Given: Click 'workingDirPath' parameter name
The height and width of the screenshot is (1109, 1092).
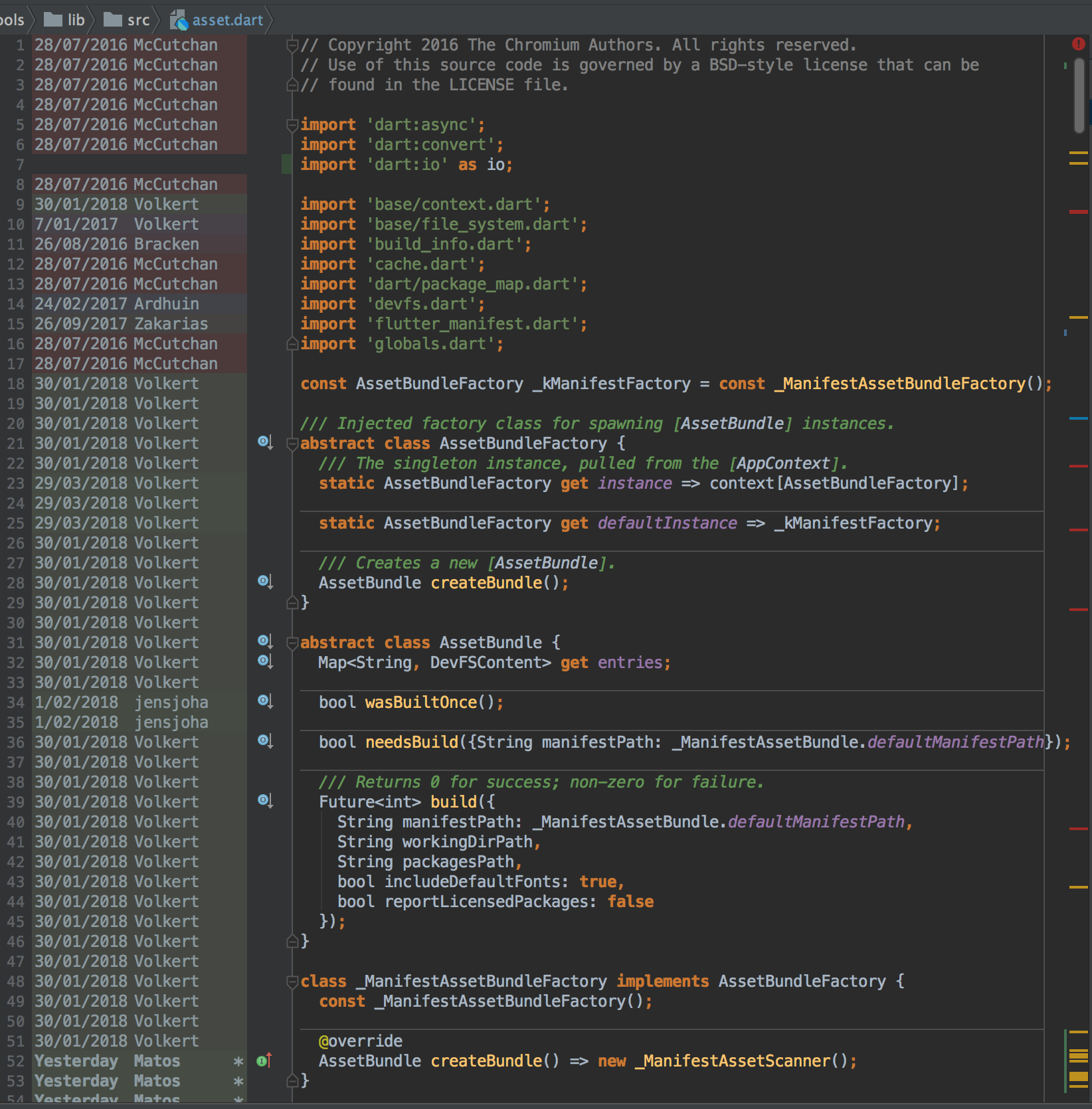Looking at the screenshot, I should coord(467,842).
